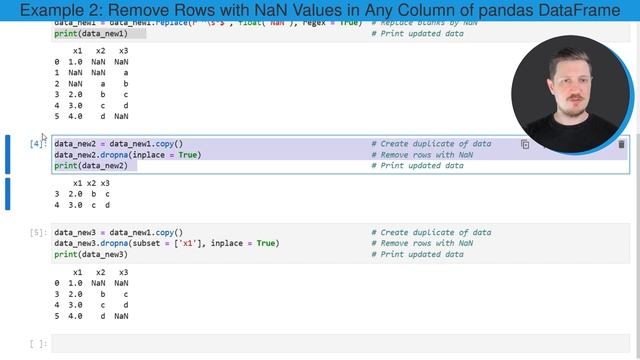Click output row '2 NaN a b'
The height and width of the screenshot is (360, 640).
pyautogui.click(x=91, y=84)
